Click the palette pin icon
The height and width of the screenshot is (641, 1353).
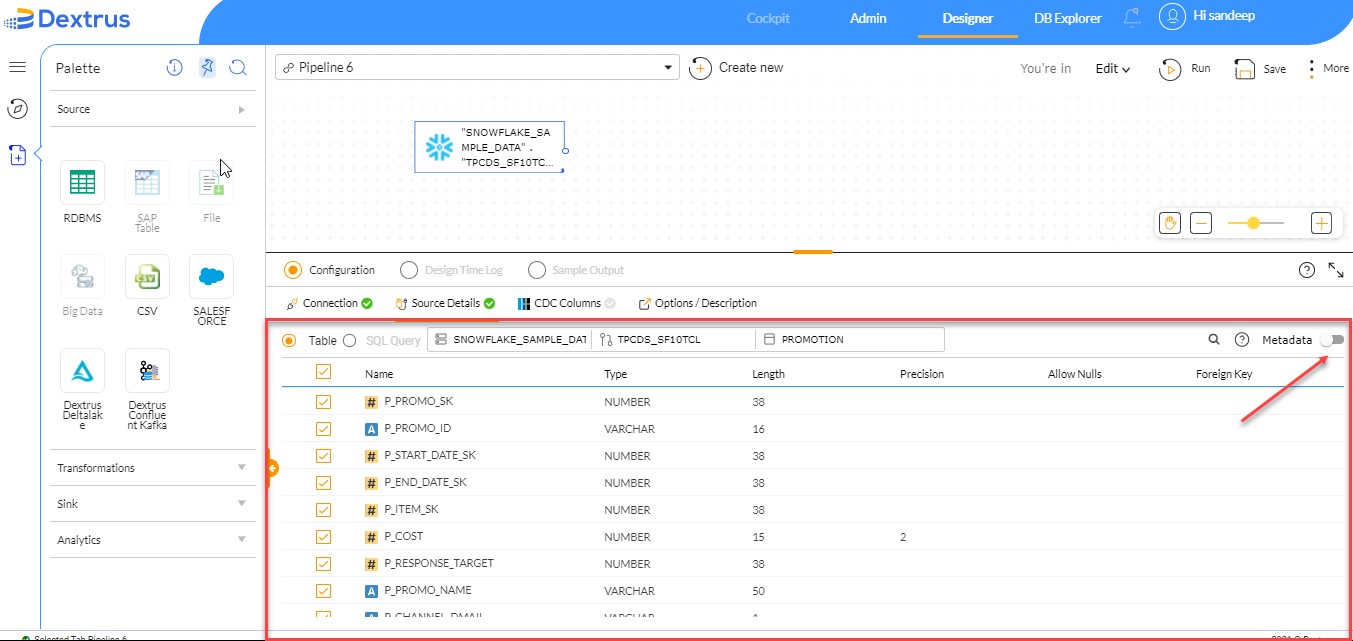coord(207,68)
